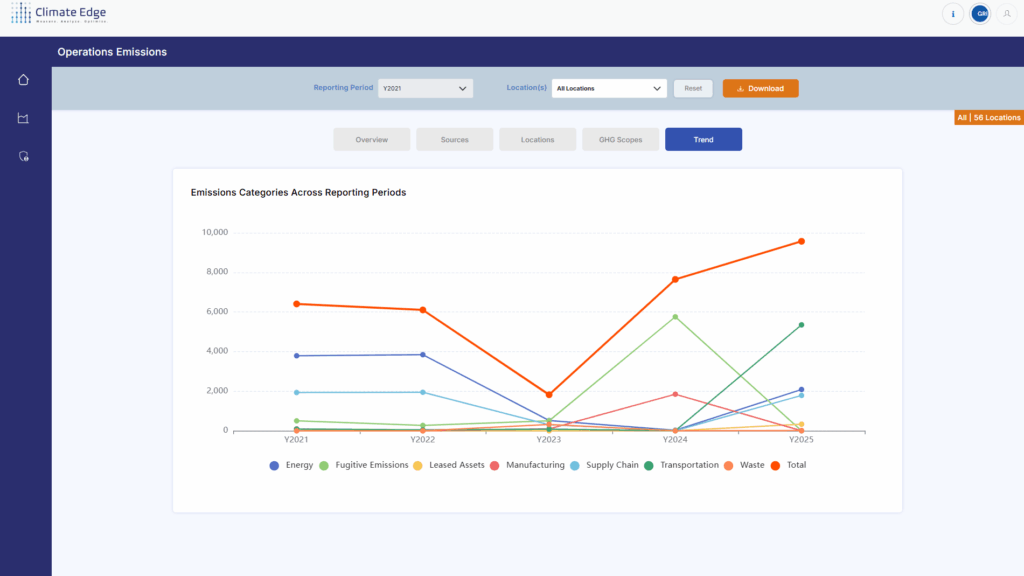The height and width of the screenshot is (576, 1024).
Task: Click the orange Download button
Action: 760,88
